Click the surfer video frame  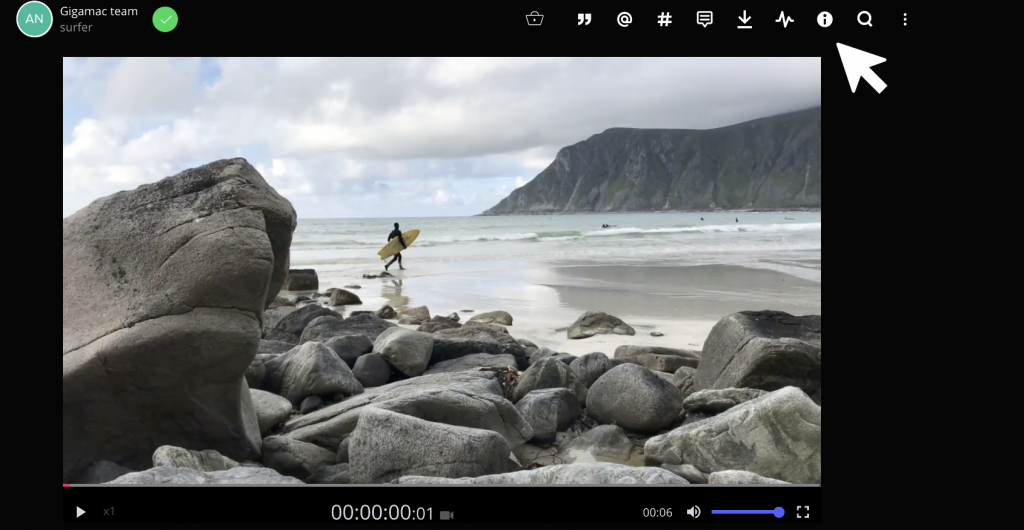coord(441,270)
